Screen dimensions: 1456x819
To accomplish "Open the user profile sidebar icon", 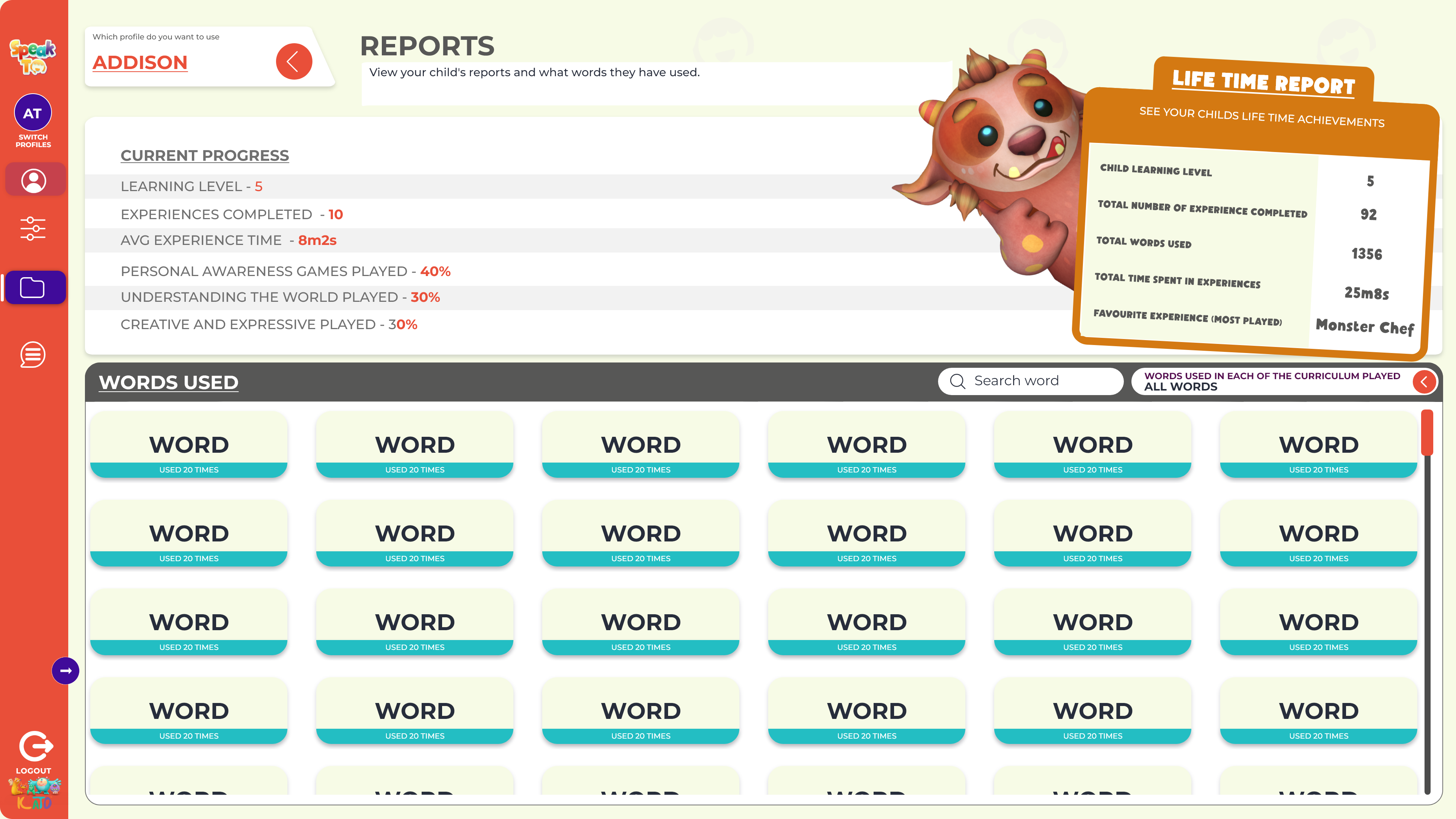I will [x=33, y=180].
